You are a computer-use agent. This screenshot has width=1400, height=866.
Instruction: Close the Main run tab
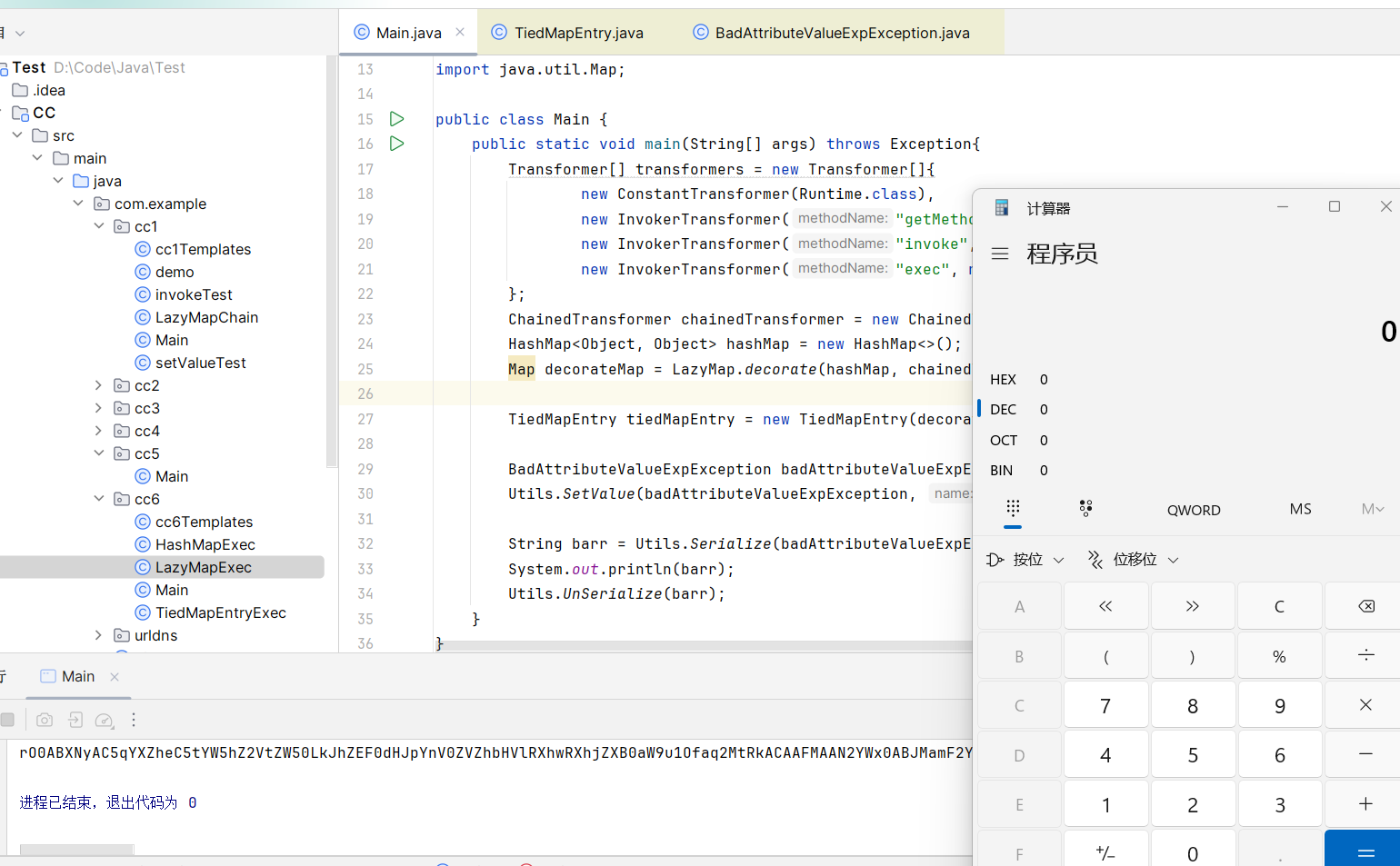(x=115, y=677)
